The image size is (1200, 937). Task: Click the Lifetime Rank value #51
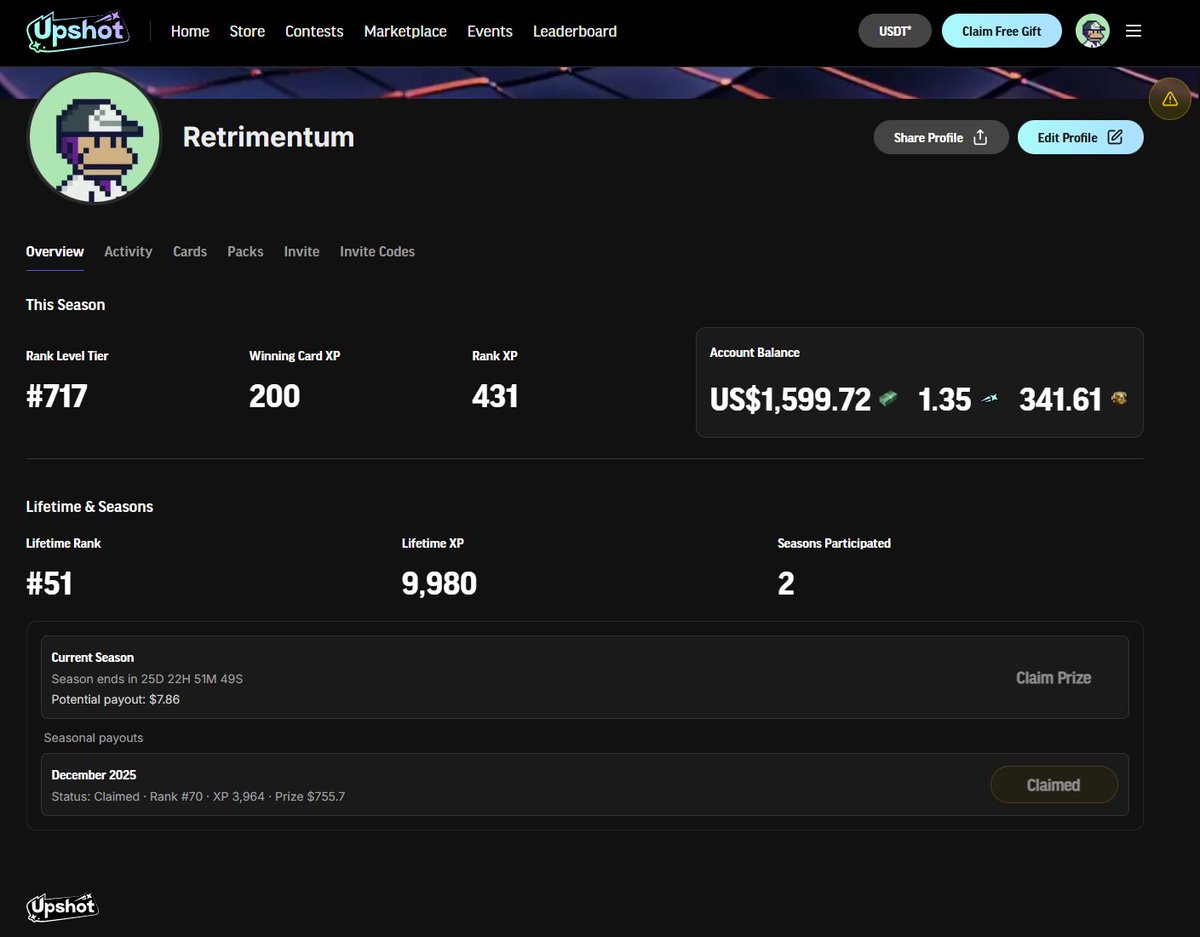coord(49,583)
